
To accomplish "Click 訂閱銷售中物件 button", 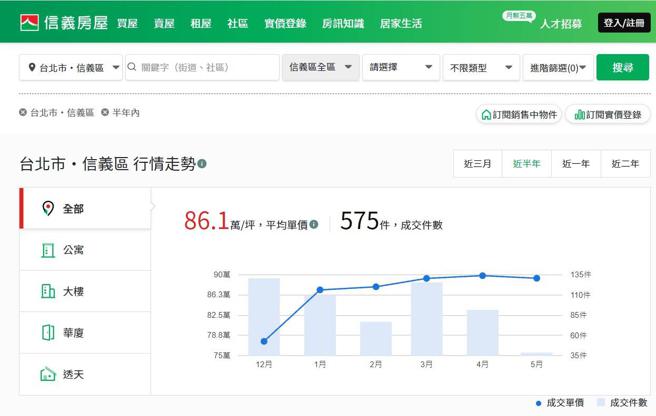I will tap(519, 114).
